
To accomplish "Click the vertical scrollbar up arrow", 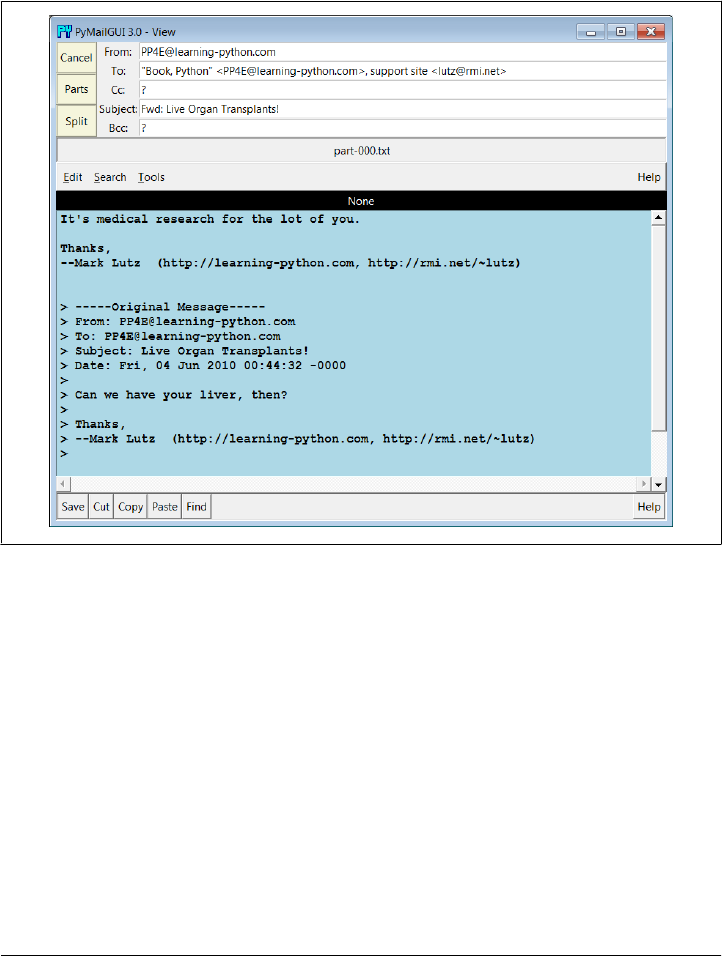I will click(659, 218).
